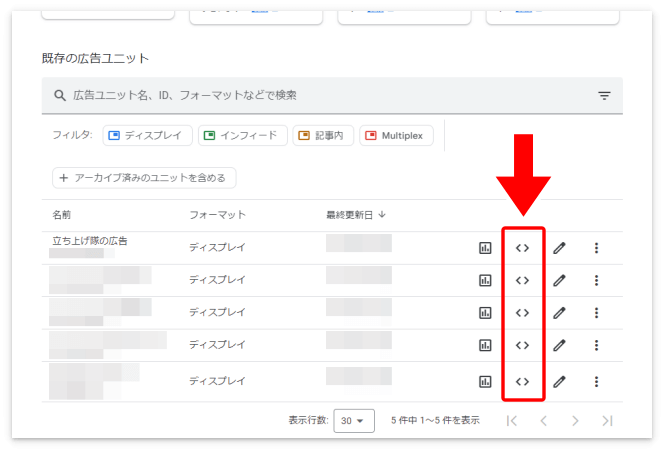Screen dimensions: 664x451
Task: Open three-dot menu in fourth ad unit row
Action: pos(596,345)
